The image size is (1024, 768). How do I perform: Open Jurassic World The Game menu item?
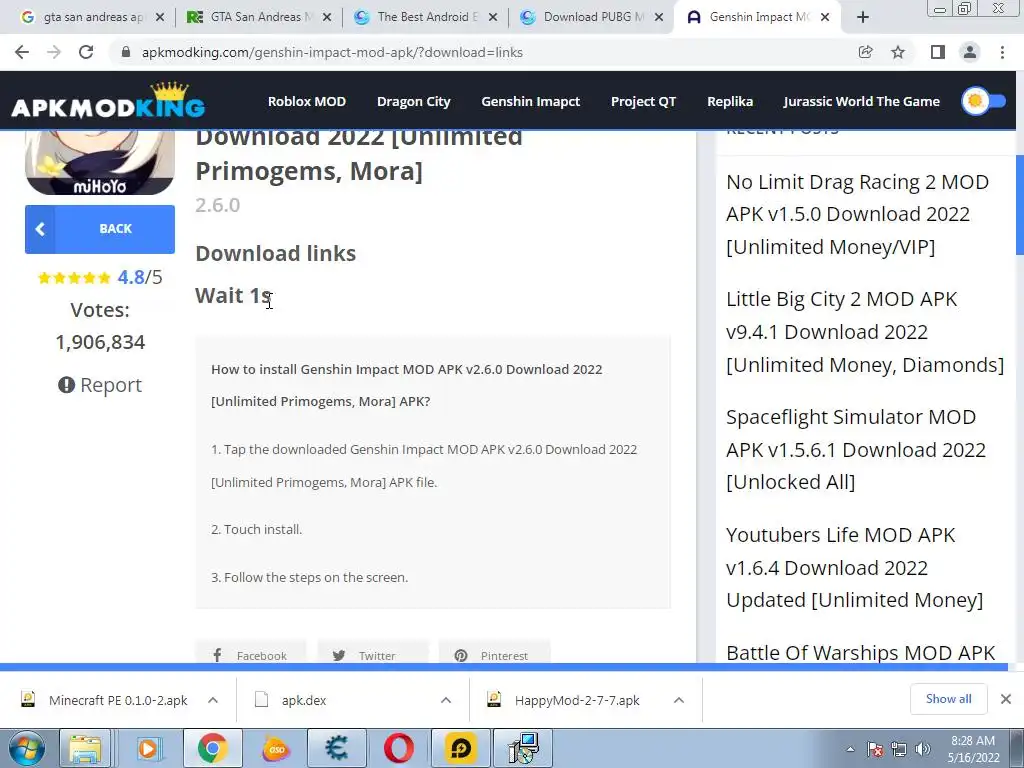click(861, 101)
